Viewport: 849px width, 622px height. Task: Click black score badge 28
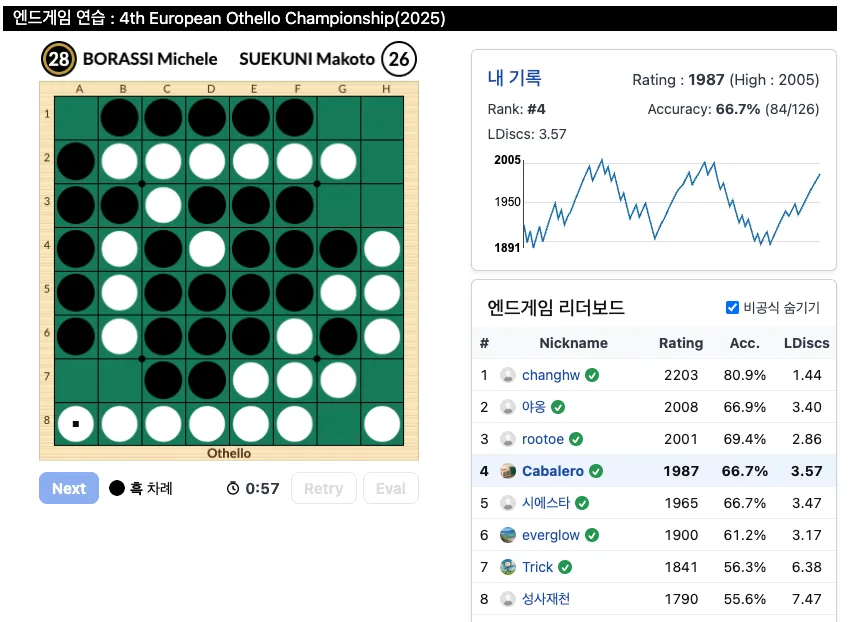pos(58,58)
